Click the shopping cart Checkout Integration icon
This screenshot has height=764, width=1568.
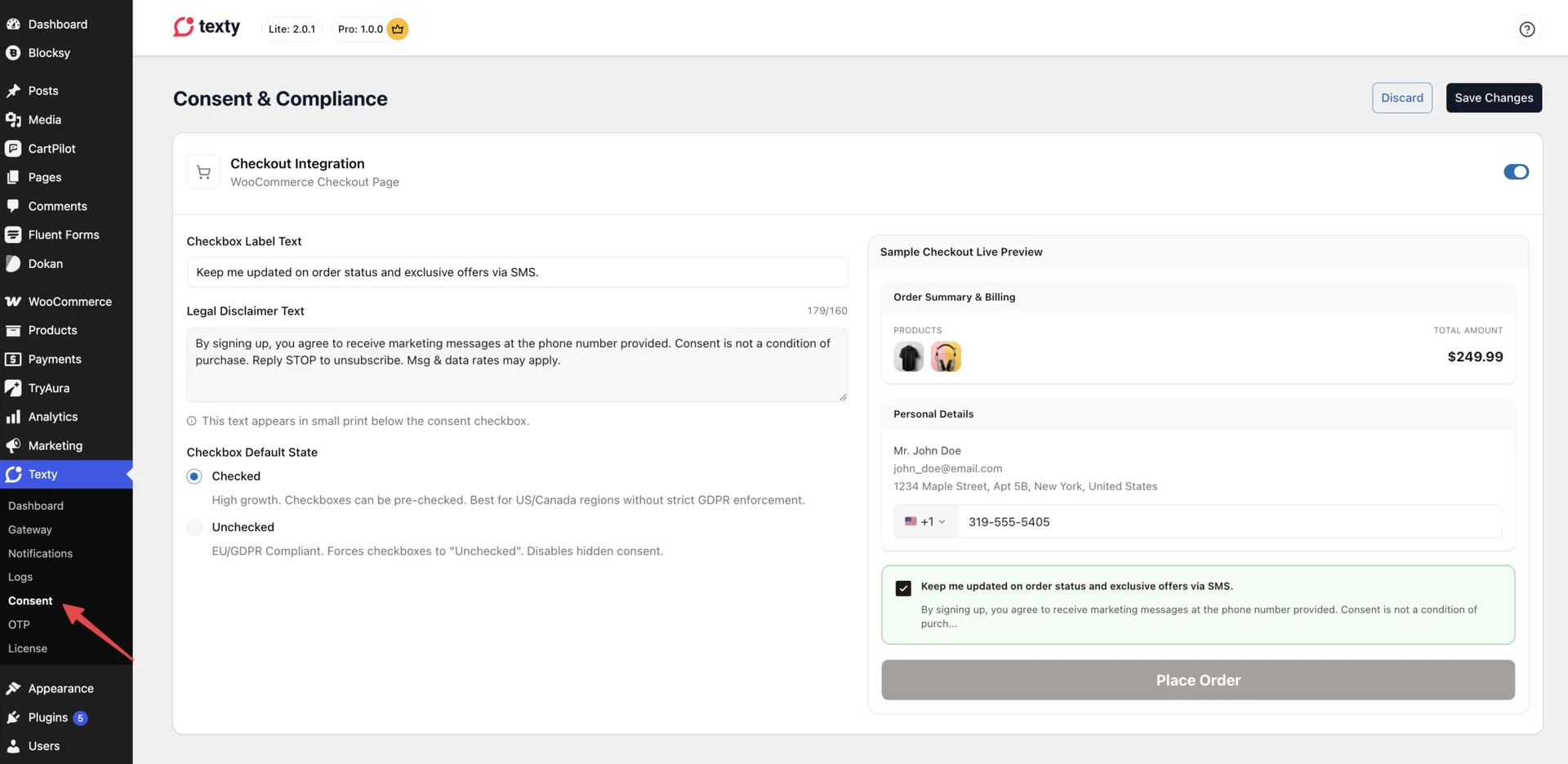tap(203, 172)
